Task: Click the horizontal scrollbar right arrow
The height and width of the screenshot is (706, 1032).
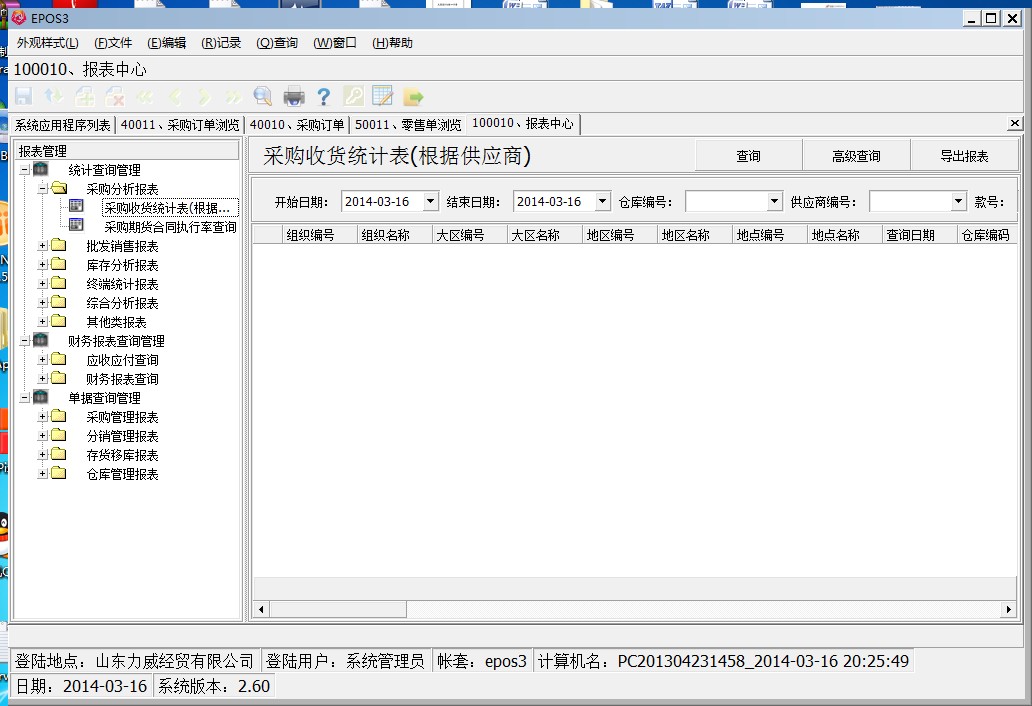Action: 1009,609
